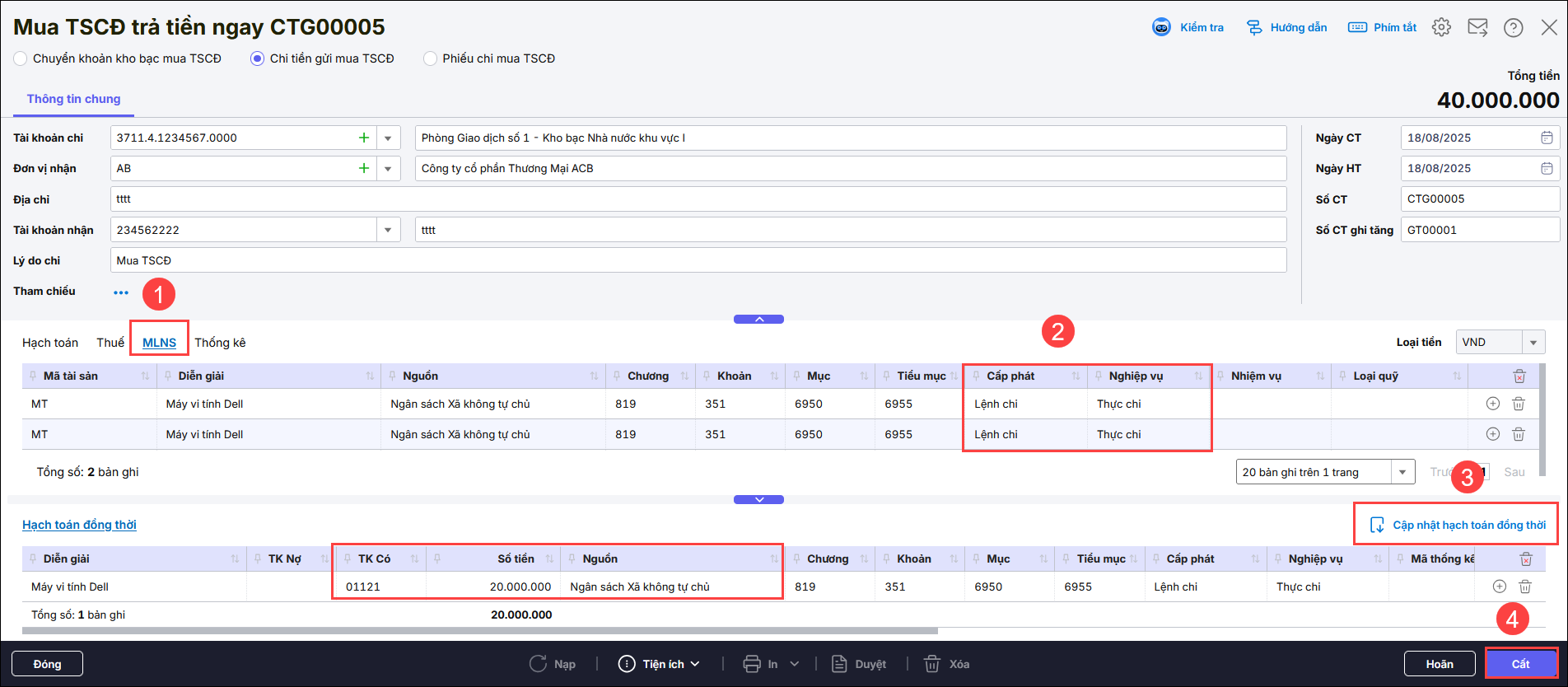1568x687 pixels.
Task: Open the settings gear icon
Action: (1441, 27)
